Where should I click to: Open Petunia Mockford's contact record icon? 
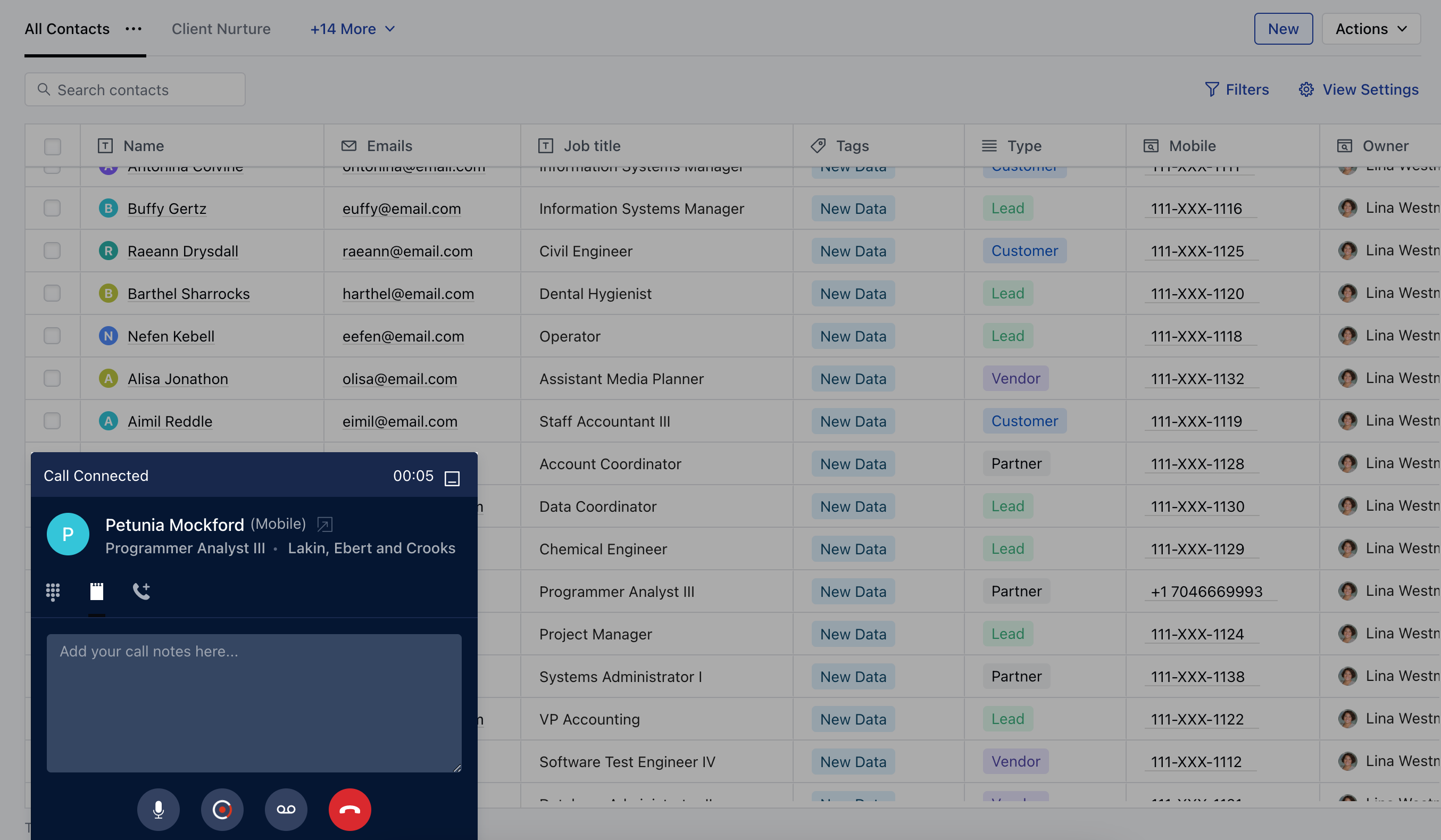click(x=325, y=524)
